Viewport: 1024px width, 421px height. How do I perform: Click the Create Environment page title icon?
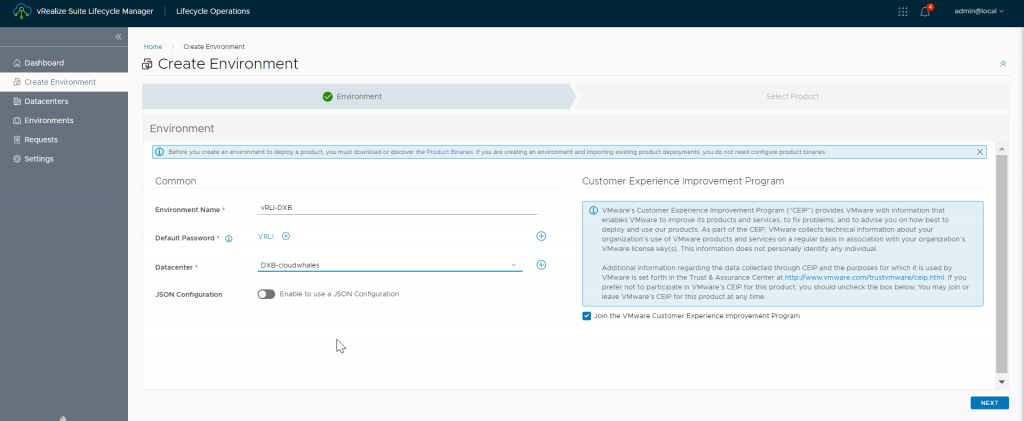coord(148,64)
